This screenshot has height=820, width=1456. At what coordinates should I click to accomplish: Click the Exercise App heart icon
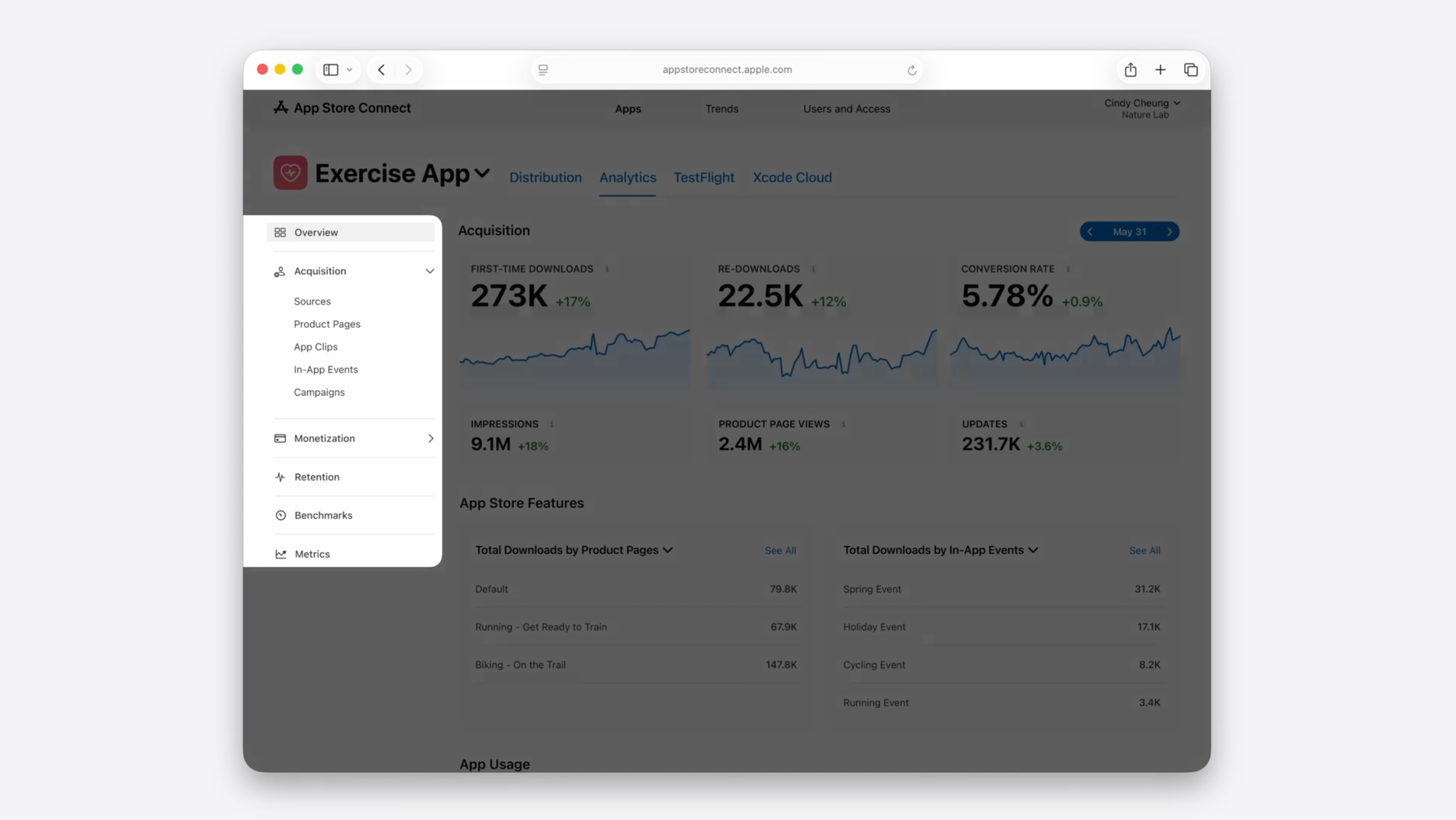pyautogui.click(x=290, y=173)
